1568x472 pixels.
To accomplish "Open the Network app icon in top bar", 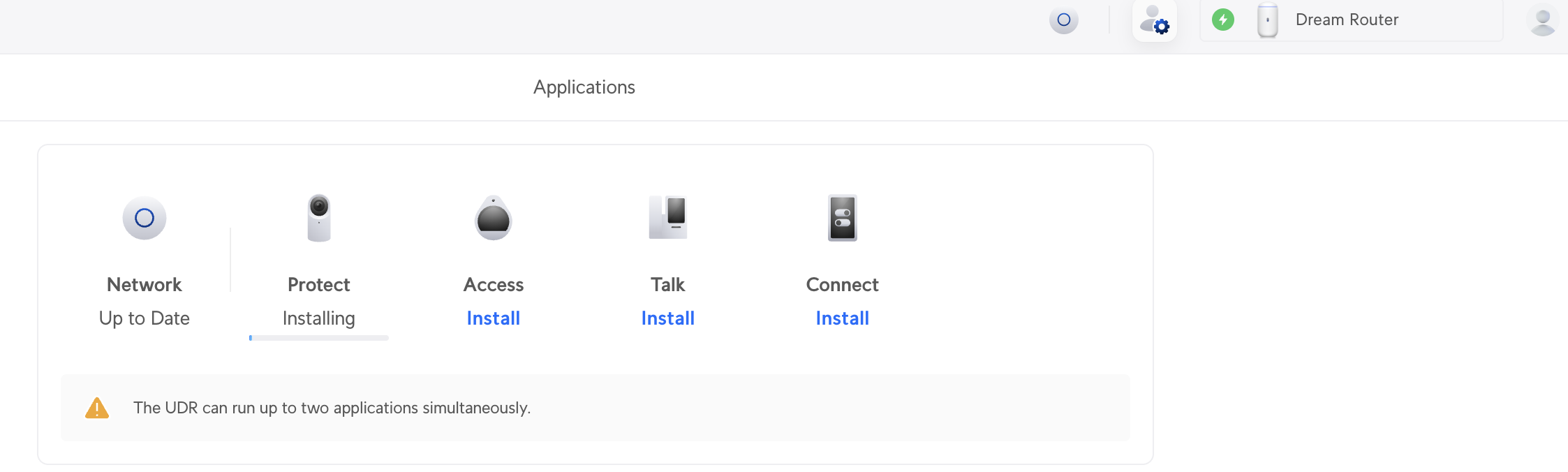I will 1063,20.
